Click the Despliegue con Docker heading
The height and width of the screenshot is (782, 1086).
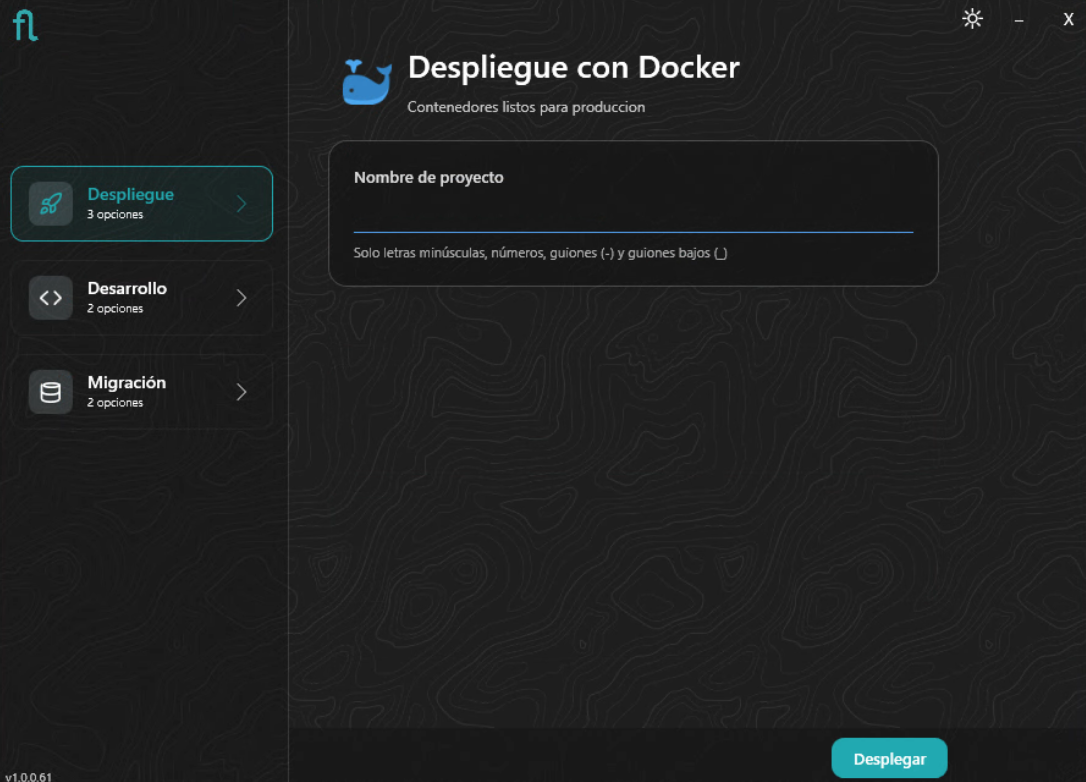tap(573, 68)
